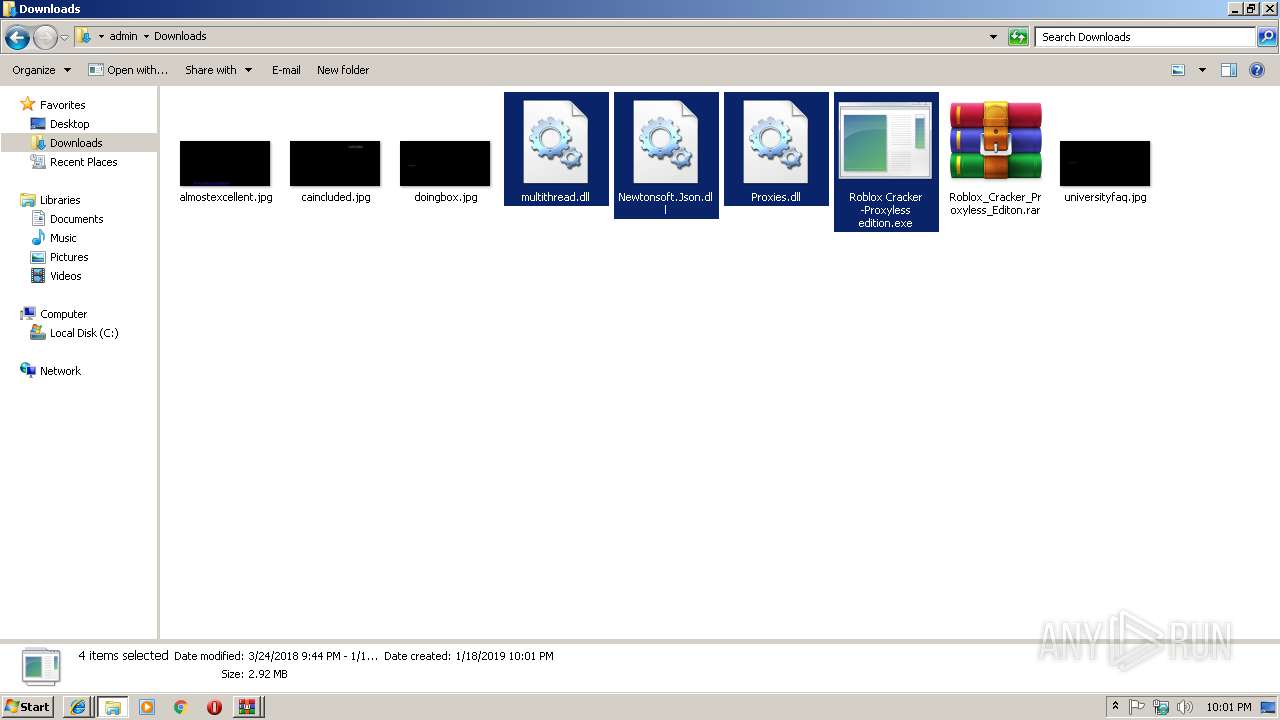Expand dropdown arrow after admin breadcrumb
Image resolution: width=1280 pixels, height=720 pixels.
click(146, 37)
